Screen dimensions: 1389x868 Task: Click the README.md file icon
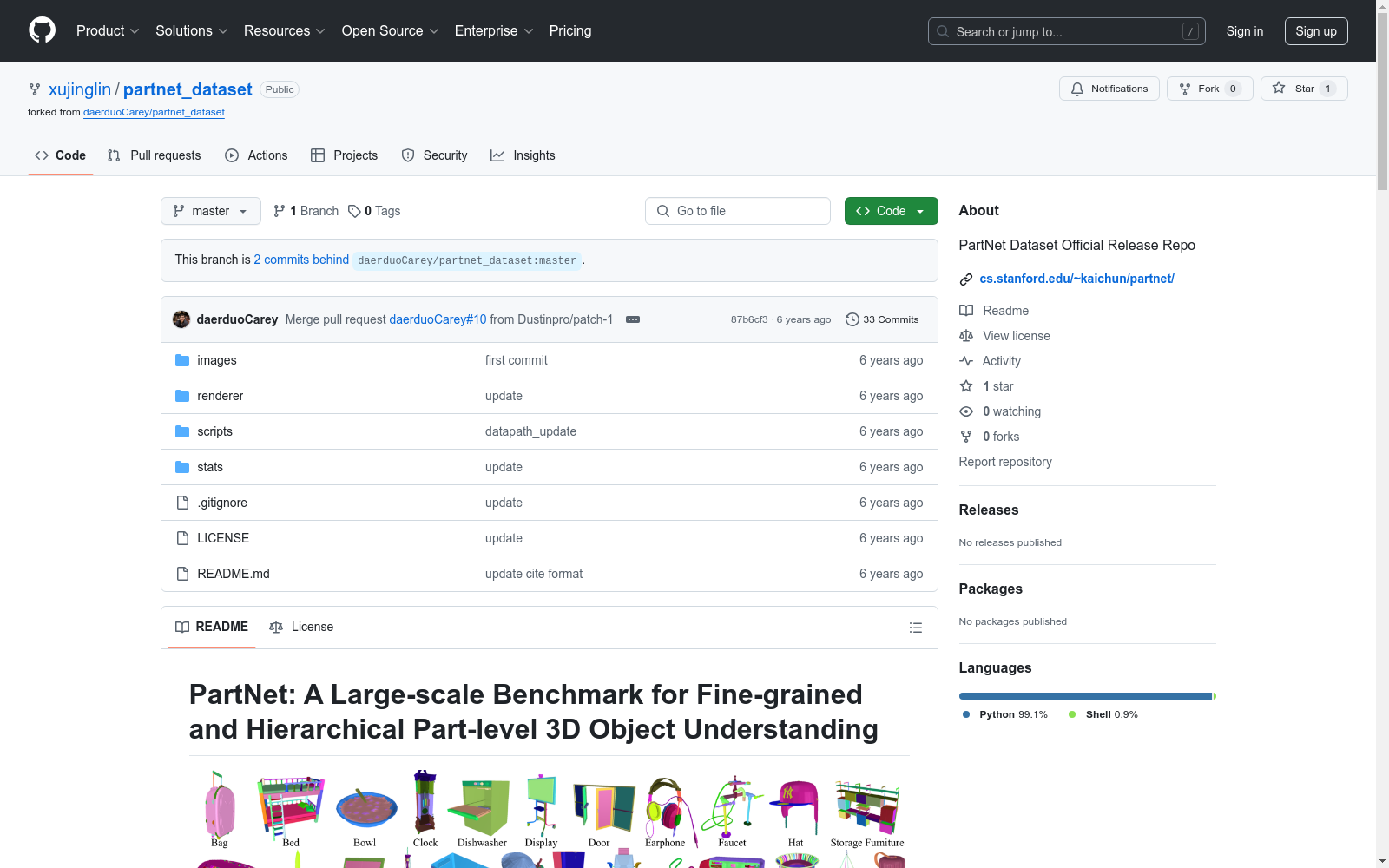(182, 574)
